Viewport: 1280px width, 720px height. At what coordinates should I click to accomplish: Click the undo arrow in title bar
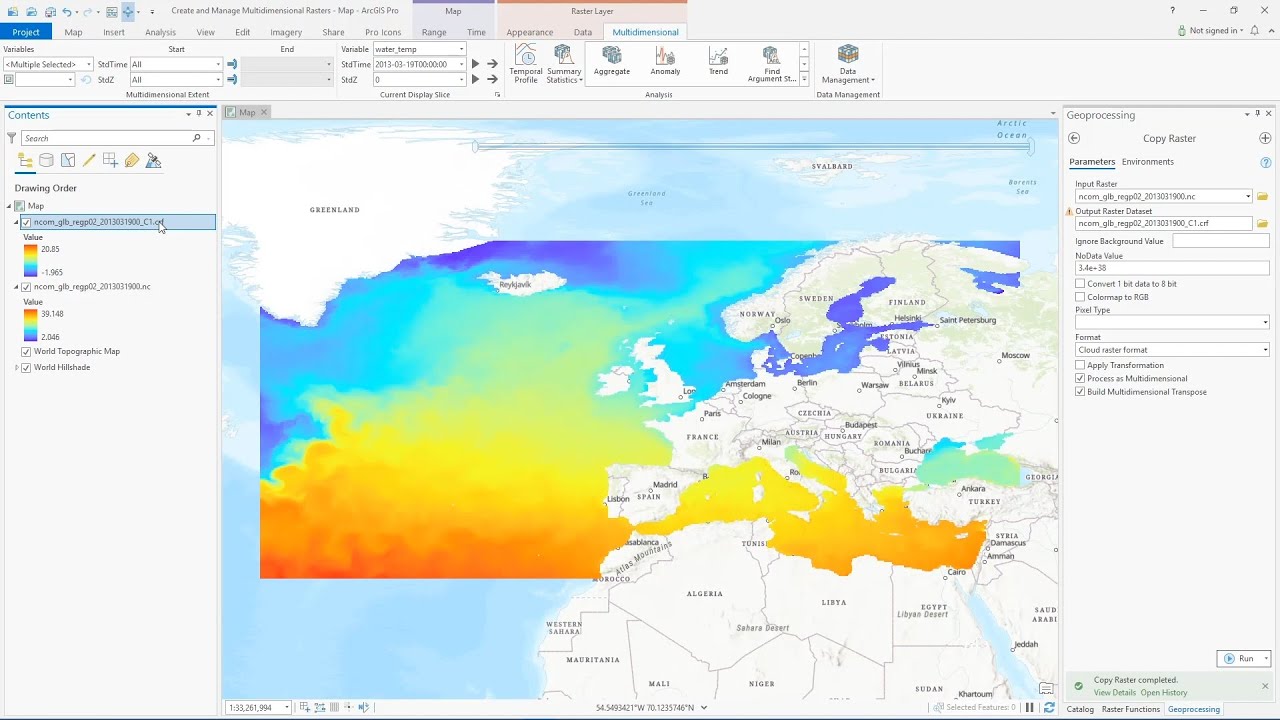tap(67, 11)
